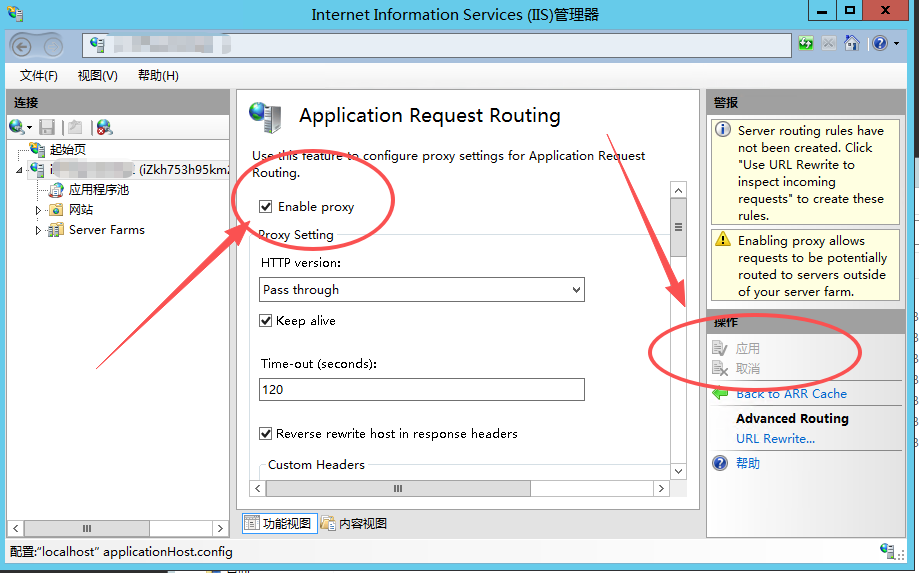The height and width of the screenshot is (573, 919).
Task: Click the settings pane horizontal scrollbar thumb
Action: pyautogui.click(x=398, y=488)
